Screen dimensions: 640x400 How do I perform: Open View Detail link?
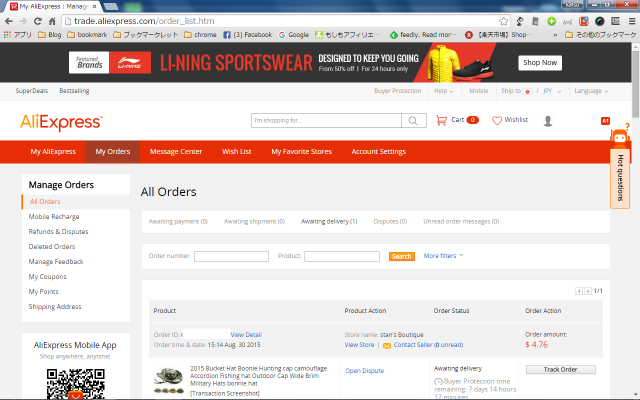246,335
